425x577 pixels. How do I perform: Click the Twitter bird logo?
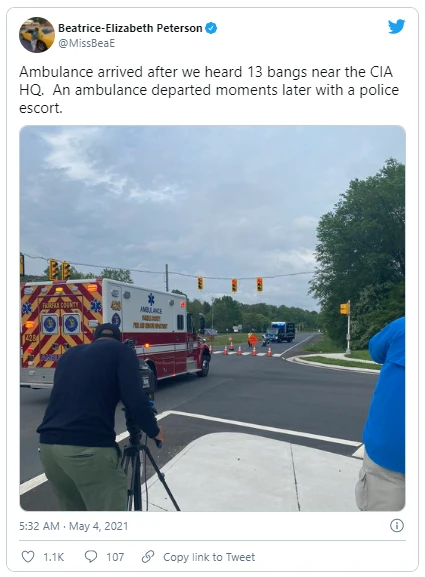[396, 26]
